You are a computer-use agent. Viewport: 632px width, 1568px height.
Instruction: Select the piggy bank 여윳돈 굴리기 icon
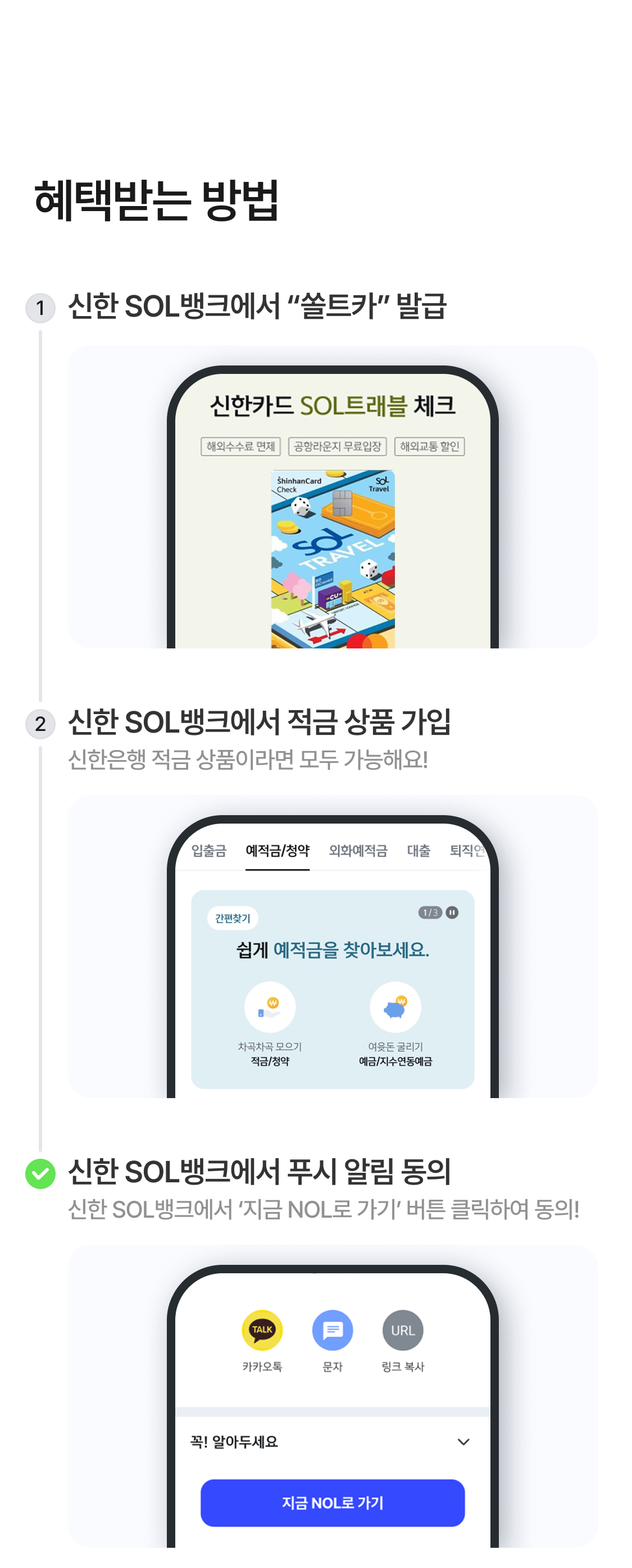click(x=395, y=1007)
